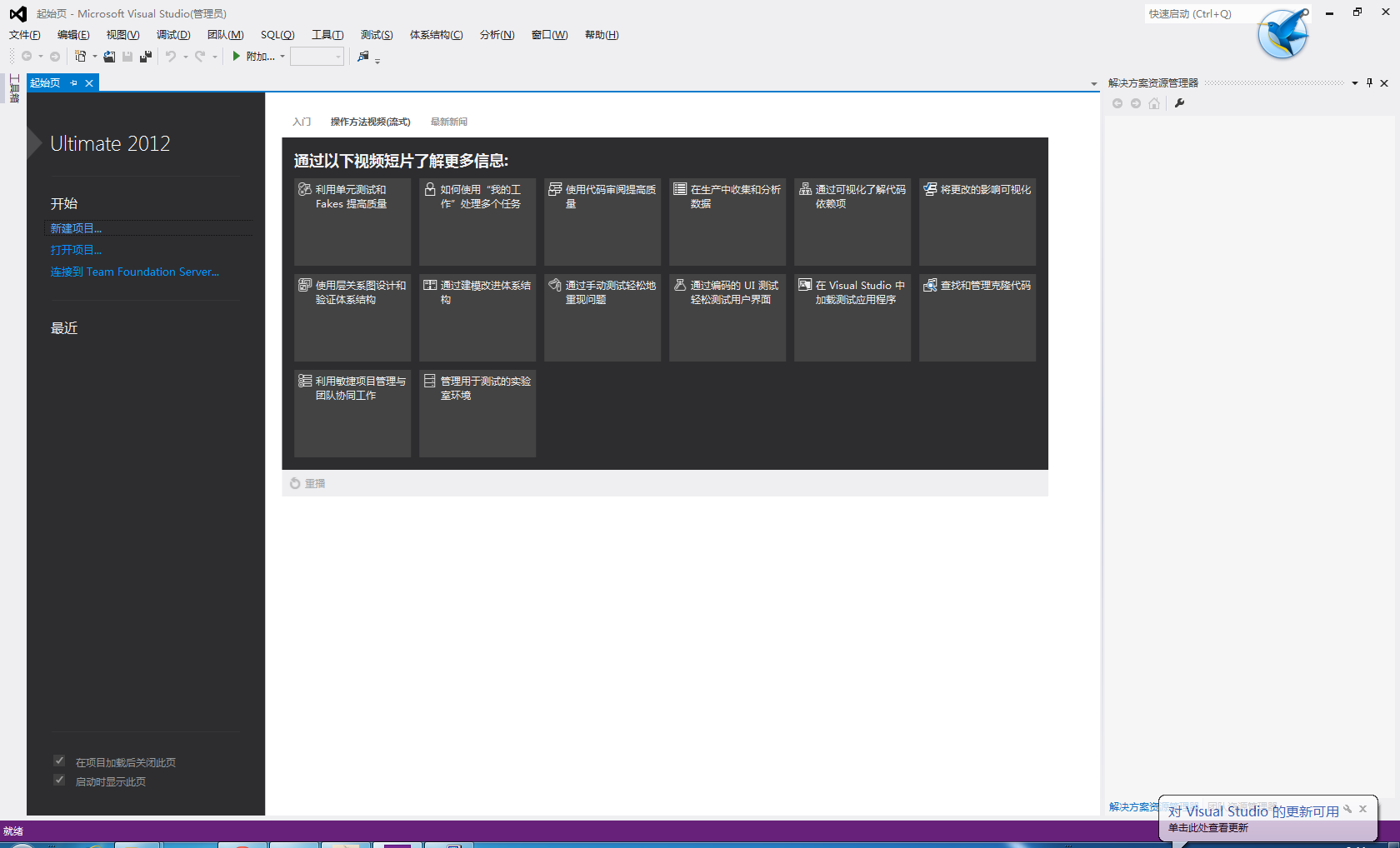Click Solution Explorer properties wrench icon
Screen dimensions: 1400x848
point(1179,103)
